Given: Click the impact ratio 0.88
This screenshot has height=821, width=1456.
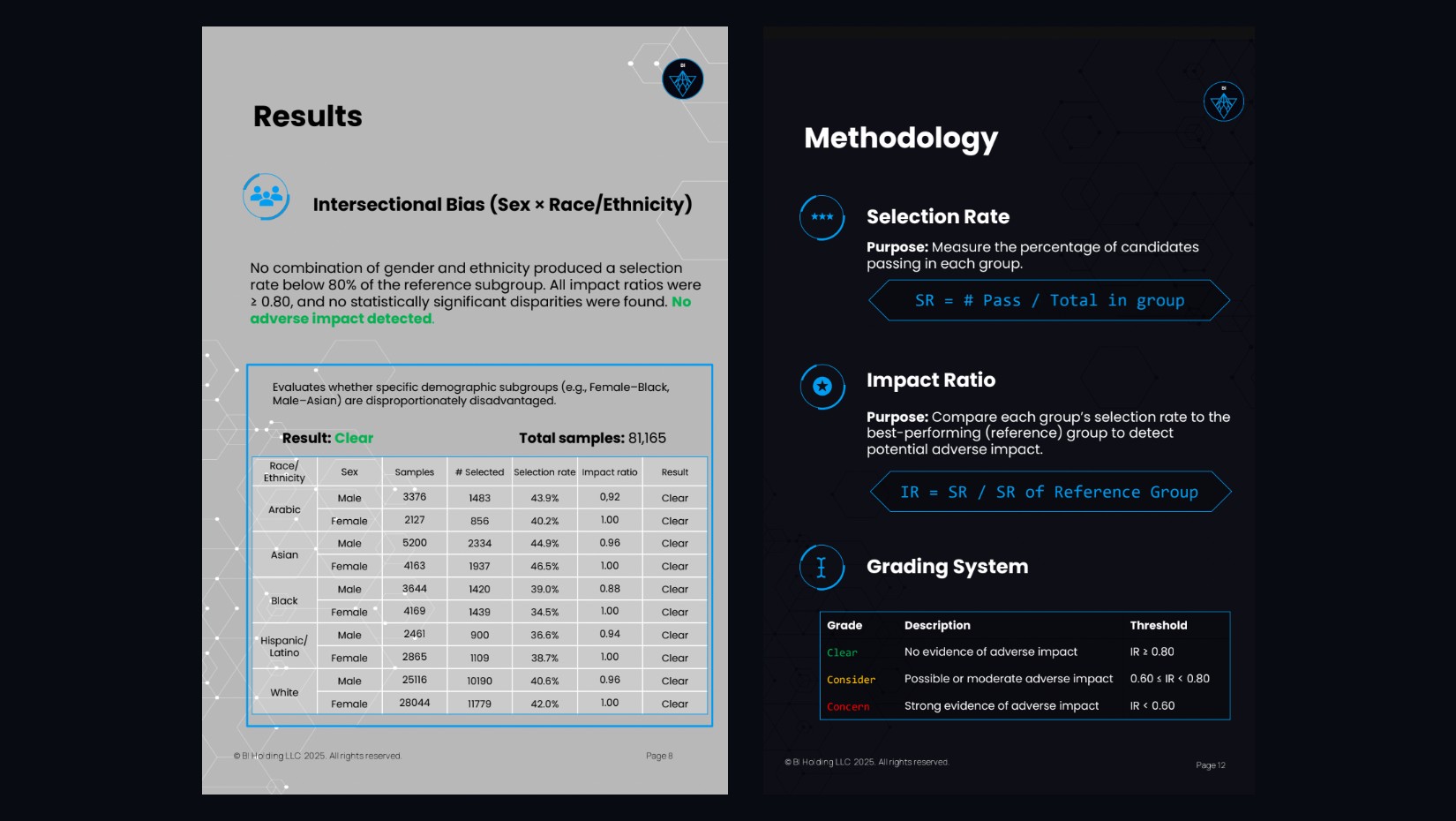Looking at the screenshot, I should pos(610,589).
